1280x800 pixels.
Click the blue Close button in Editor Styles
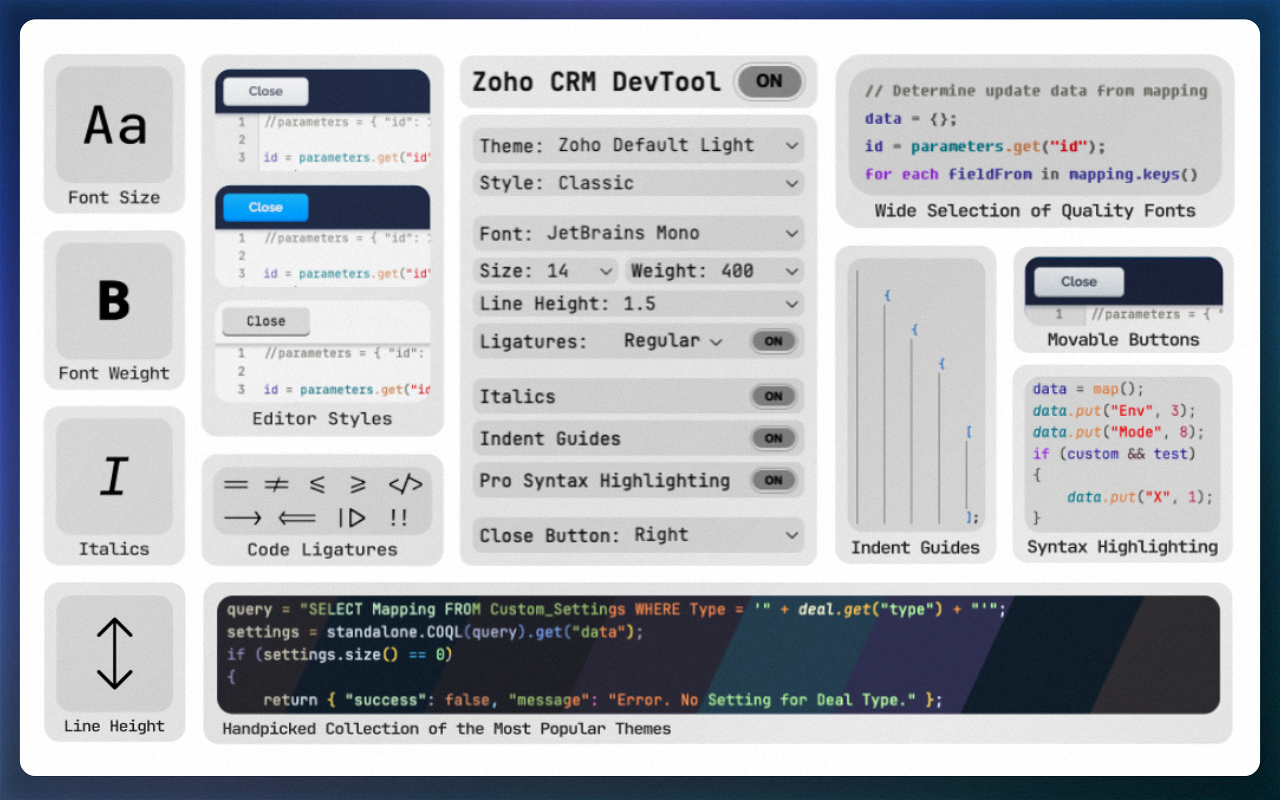[x=264, y=207]
